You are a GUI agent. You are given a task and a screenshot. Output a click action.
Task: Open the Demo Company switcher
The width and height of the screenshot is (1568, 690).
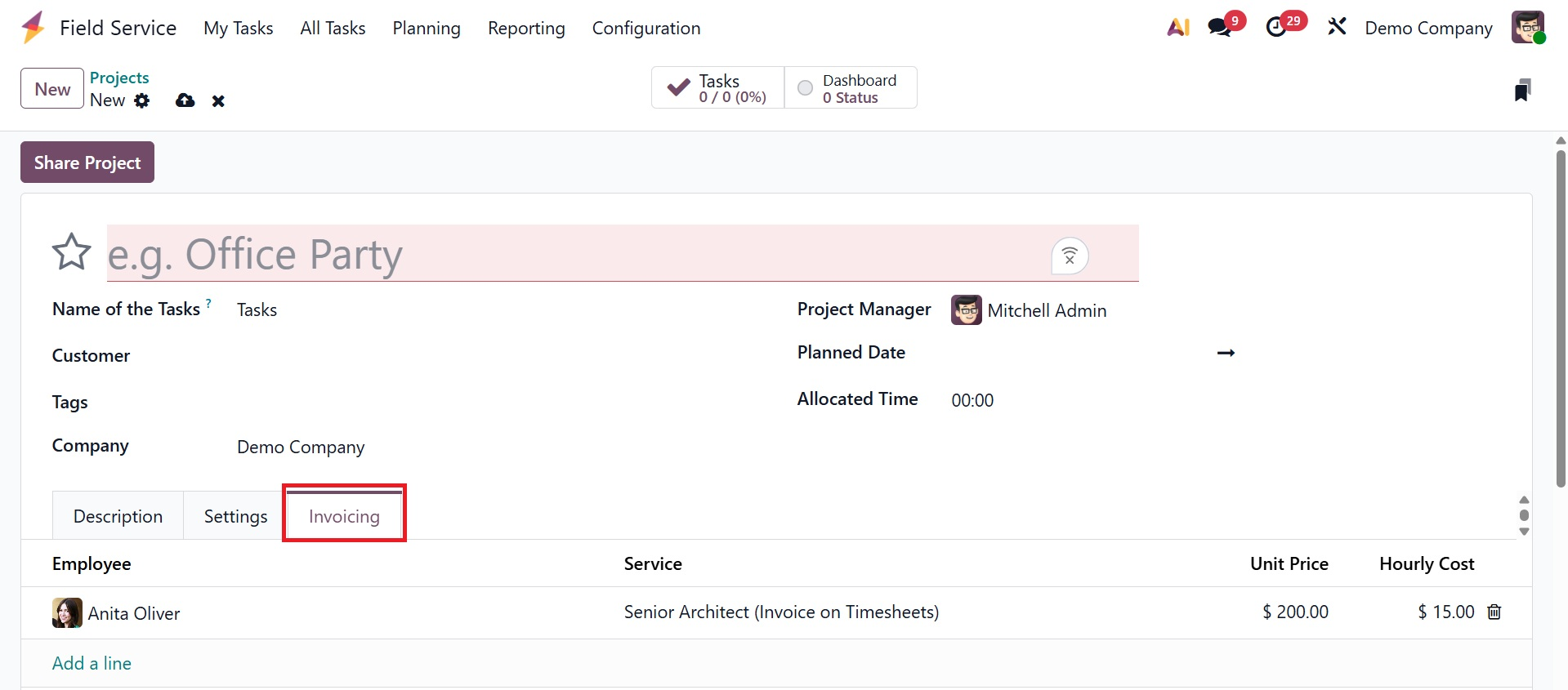[1428, 28]
